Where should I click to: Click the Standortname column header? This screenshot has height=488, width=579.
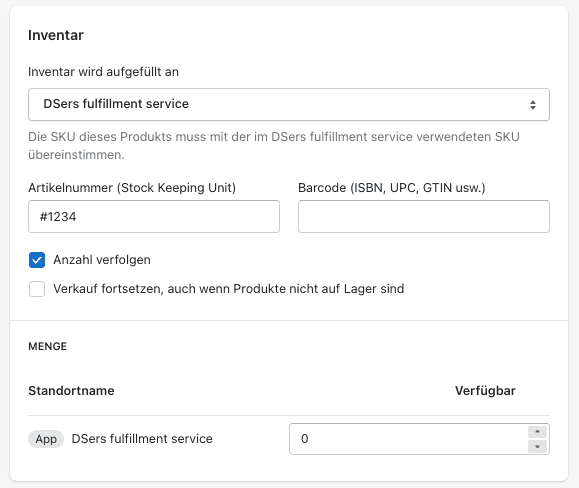point(71,391)
